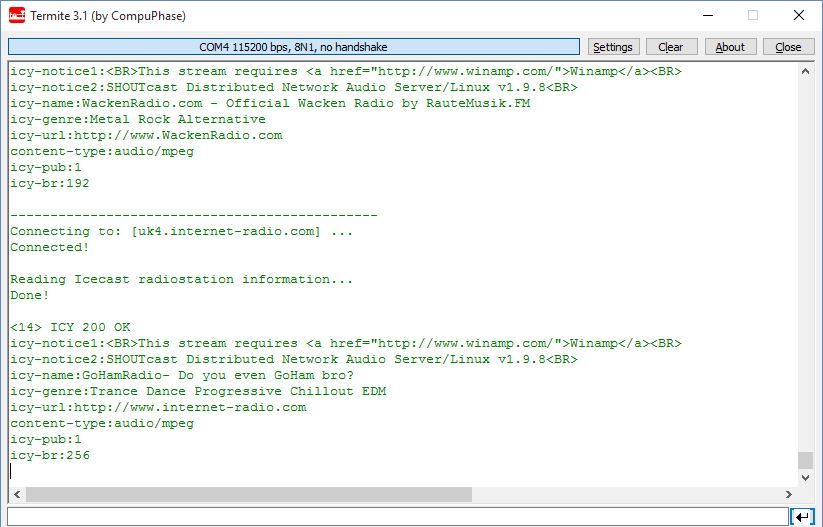
Task: Click the horizontal scrollbar right arrow
Action: click(789, 494)
